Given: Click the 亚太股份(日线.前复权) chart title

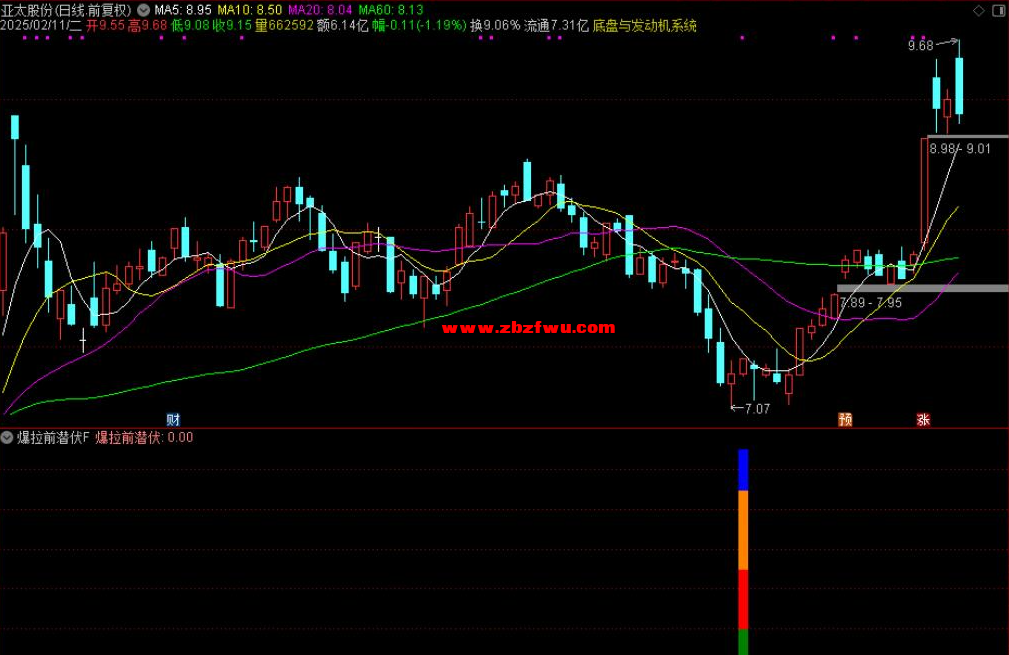Looking at the screenshot, I should [x=66, y=10].
